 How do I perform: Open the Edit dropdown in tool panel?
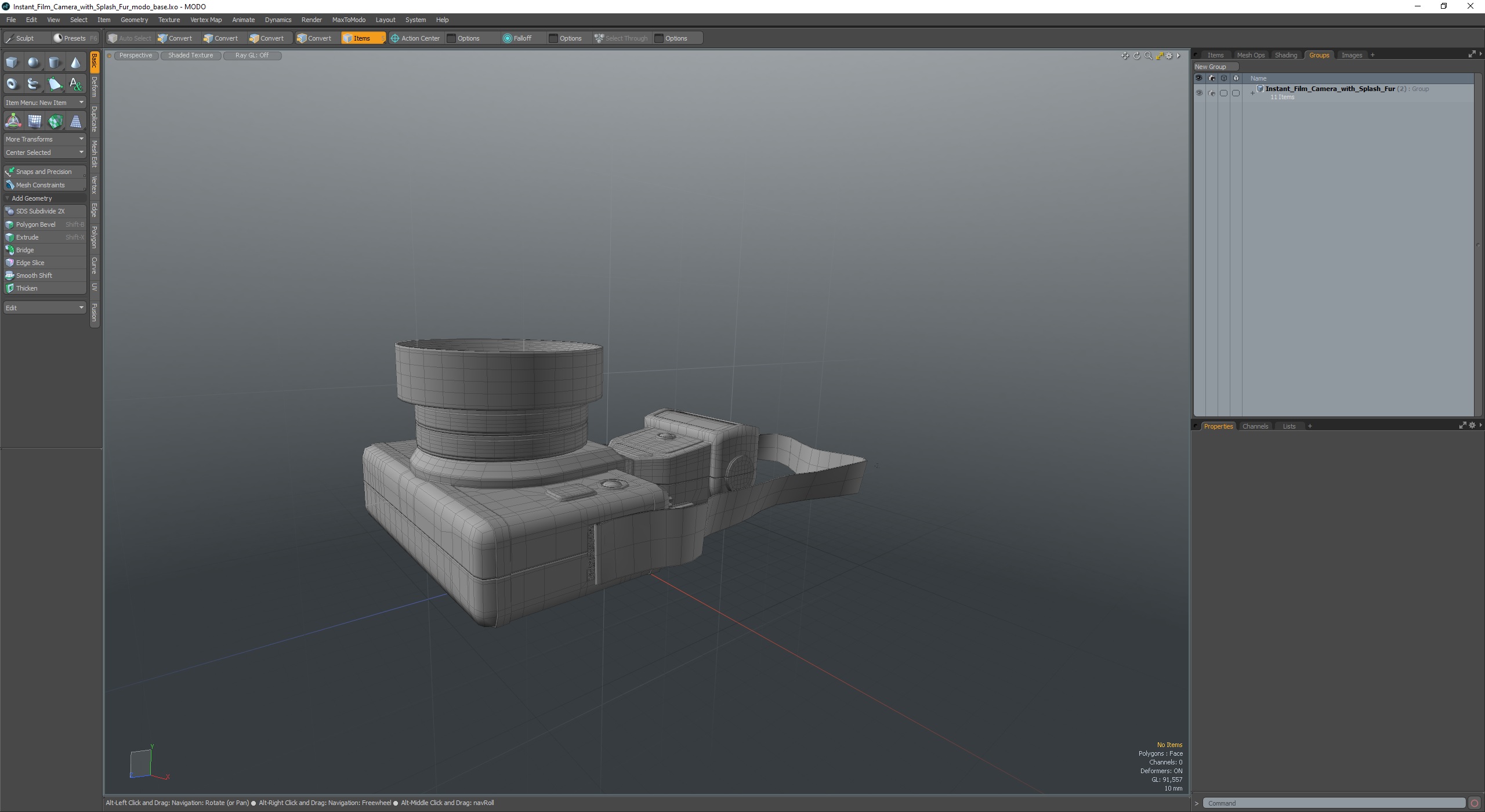point(45,308)
